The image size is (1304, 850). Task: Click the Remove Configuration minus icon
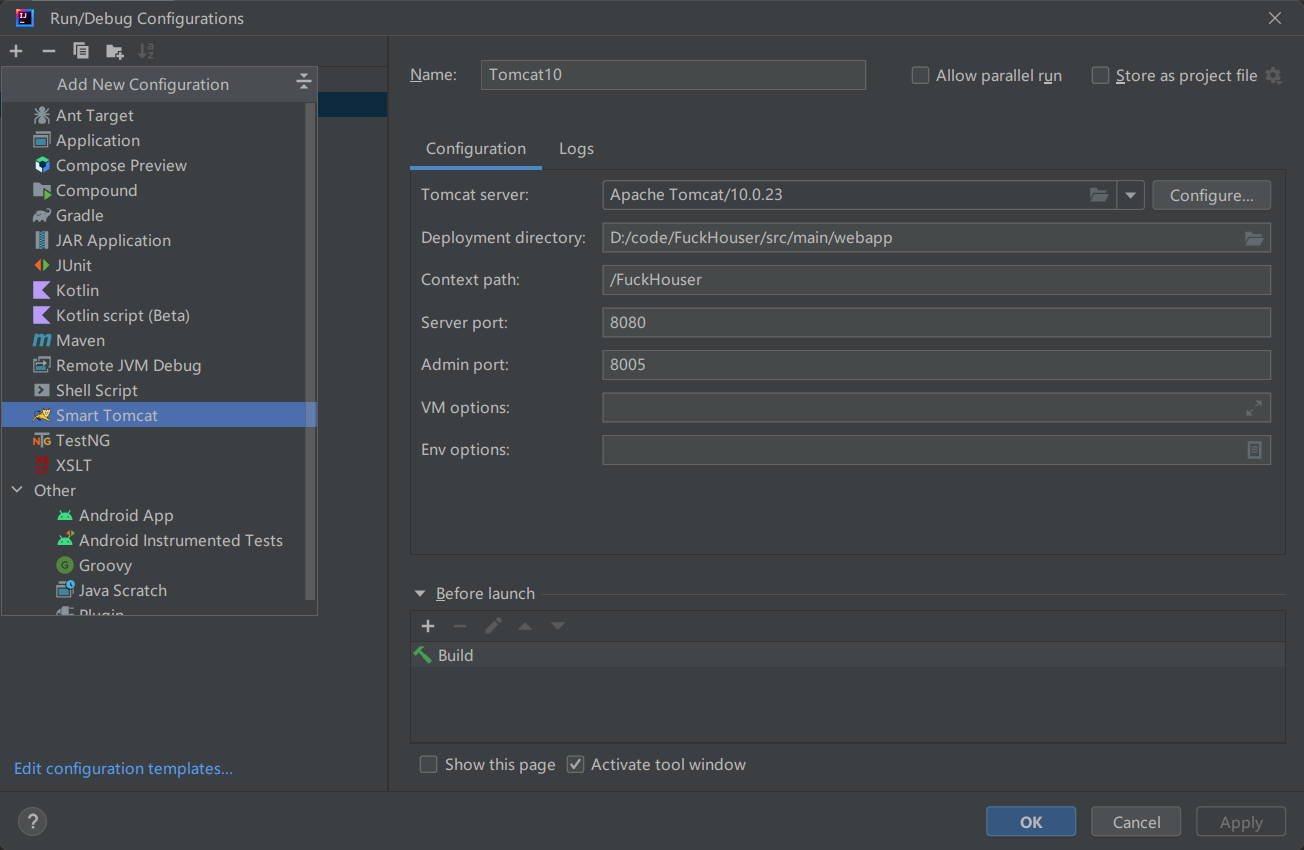coord(48,51)
